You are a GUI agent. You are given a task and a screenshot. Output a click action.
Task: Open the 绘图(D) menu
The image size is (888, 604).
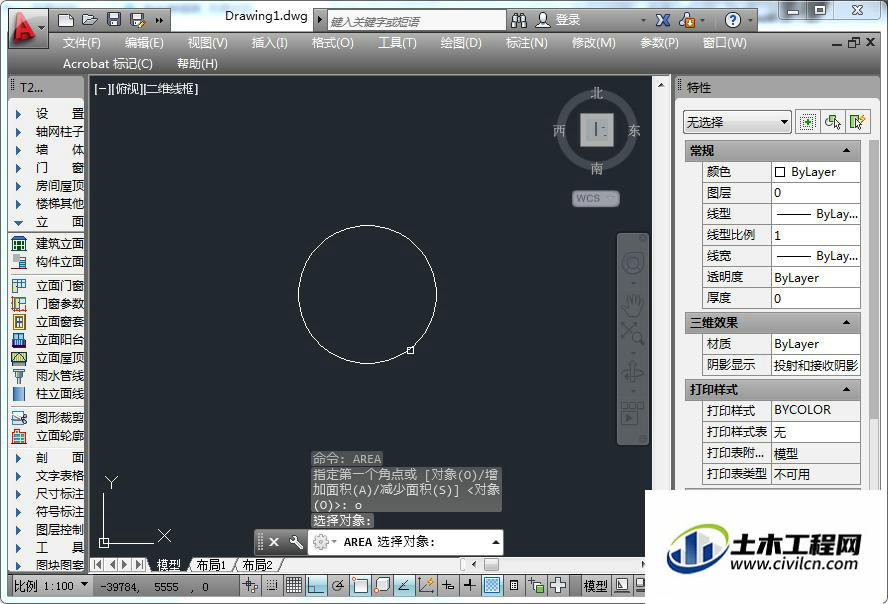click(x=461, y=42)
